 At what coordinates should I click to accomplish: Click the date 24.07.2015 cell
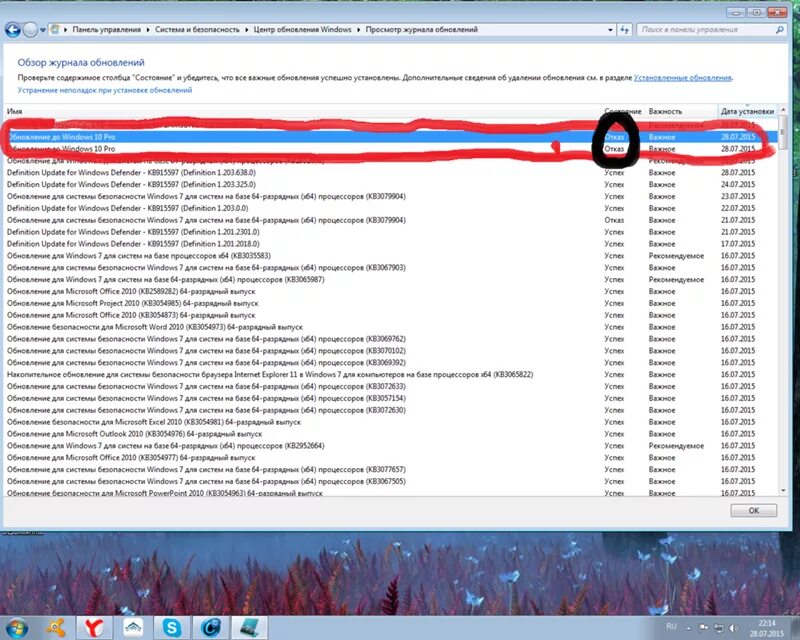click(x=738, y=184)
